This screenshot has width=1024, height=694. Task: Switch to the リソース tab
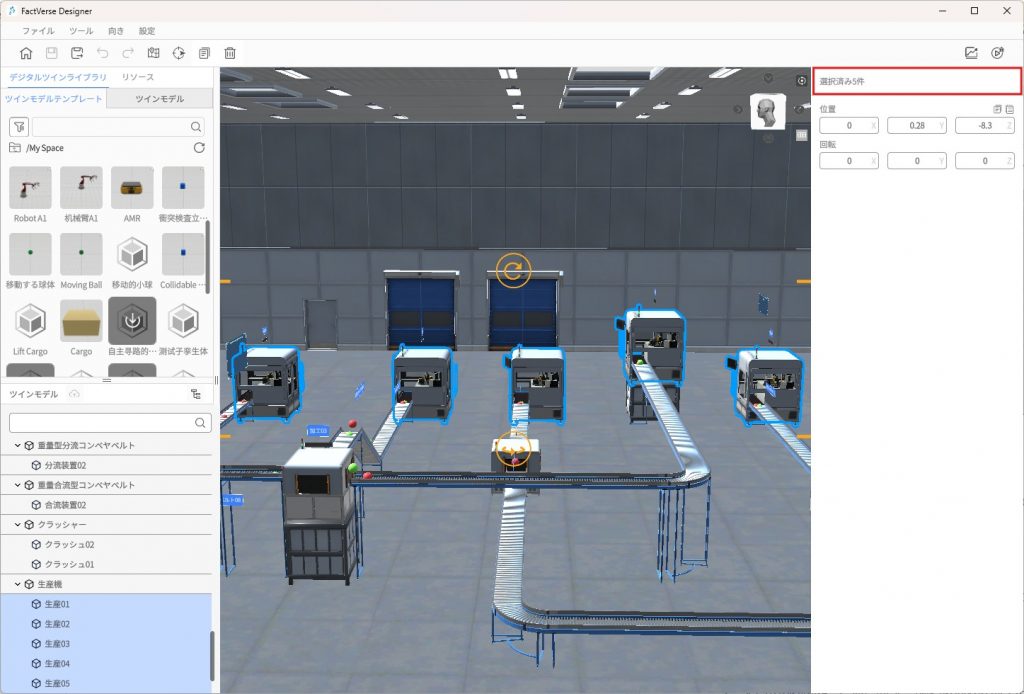(x=138, y=77)
